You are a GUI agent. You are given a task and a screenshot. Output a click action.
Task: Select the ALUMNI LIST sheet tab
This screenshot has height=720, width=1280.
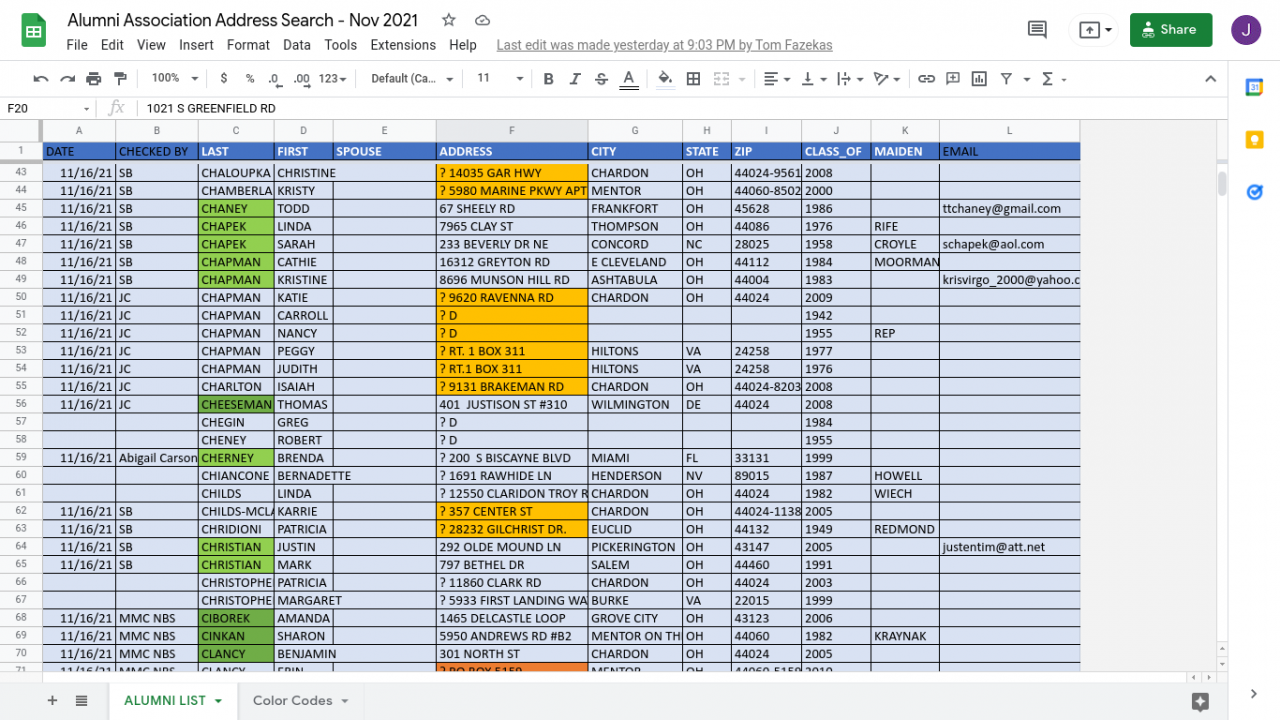[172, 701]
